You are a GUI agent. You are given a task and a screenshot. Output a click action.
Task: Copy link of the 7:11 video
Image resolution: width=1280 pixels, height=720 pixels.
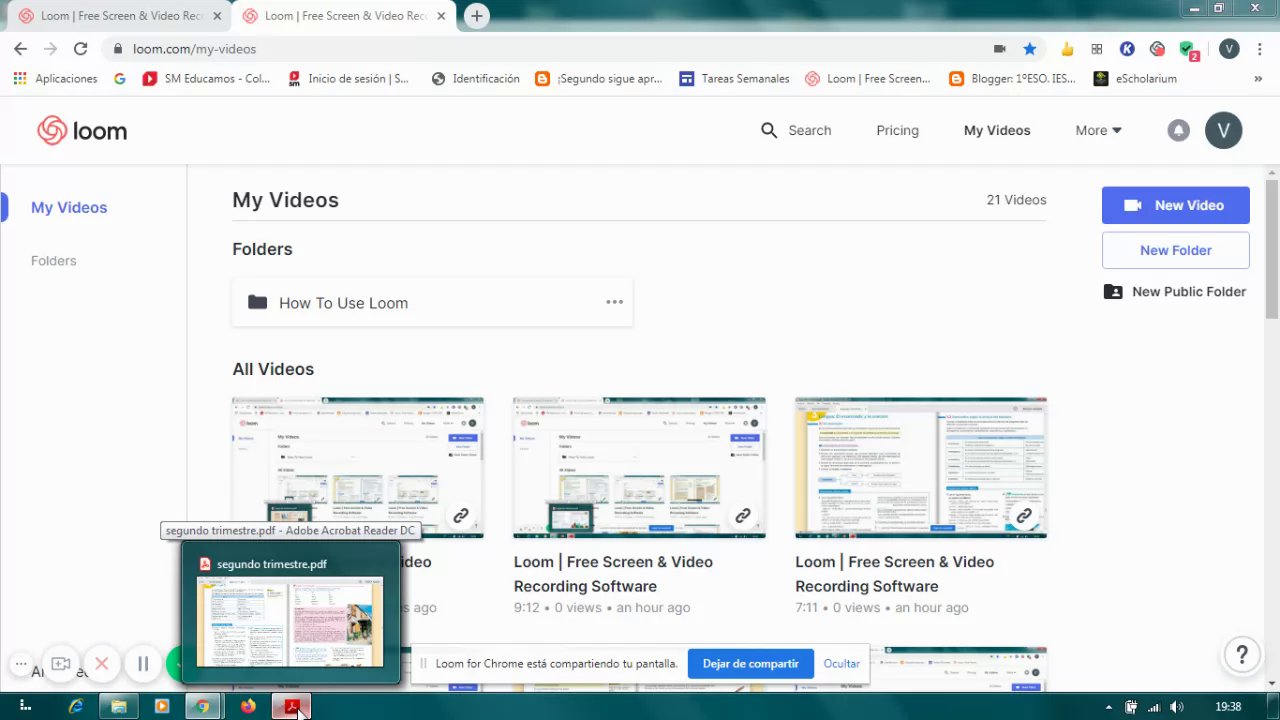tap(1024, 516)
